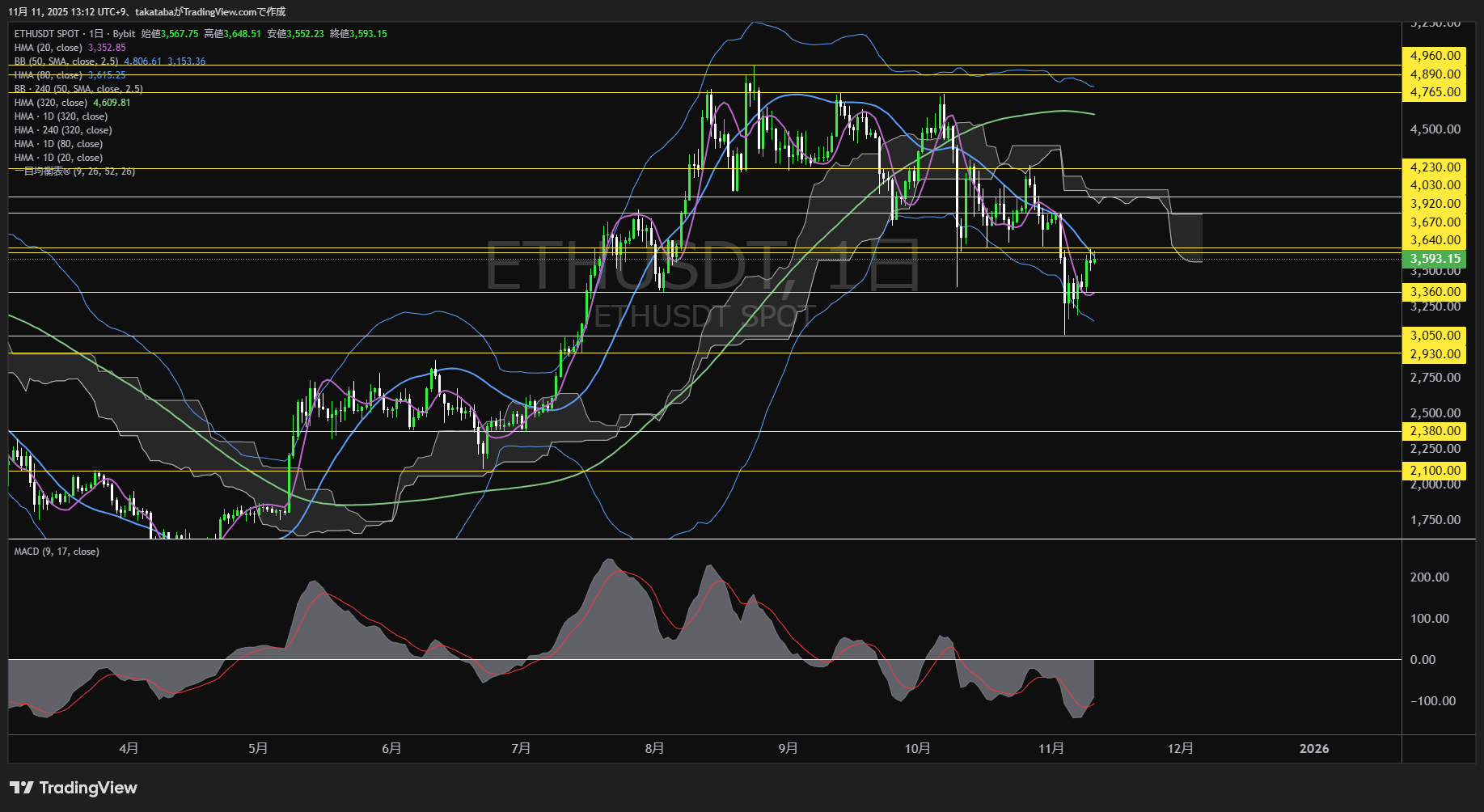Select the BB・240 (50, SMA, close, 2.5) legend
The height and width of the screenshot is (812, 1484).
click(77, 89)
